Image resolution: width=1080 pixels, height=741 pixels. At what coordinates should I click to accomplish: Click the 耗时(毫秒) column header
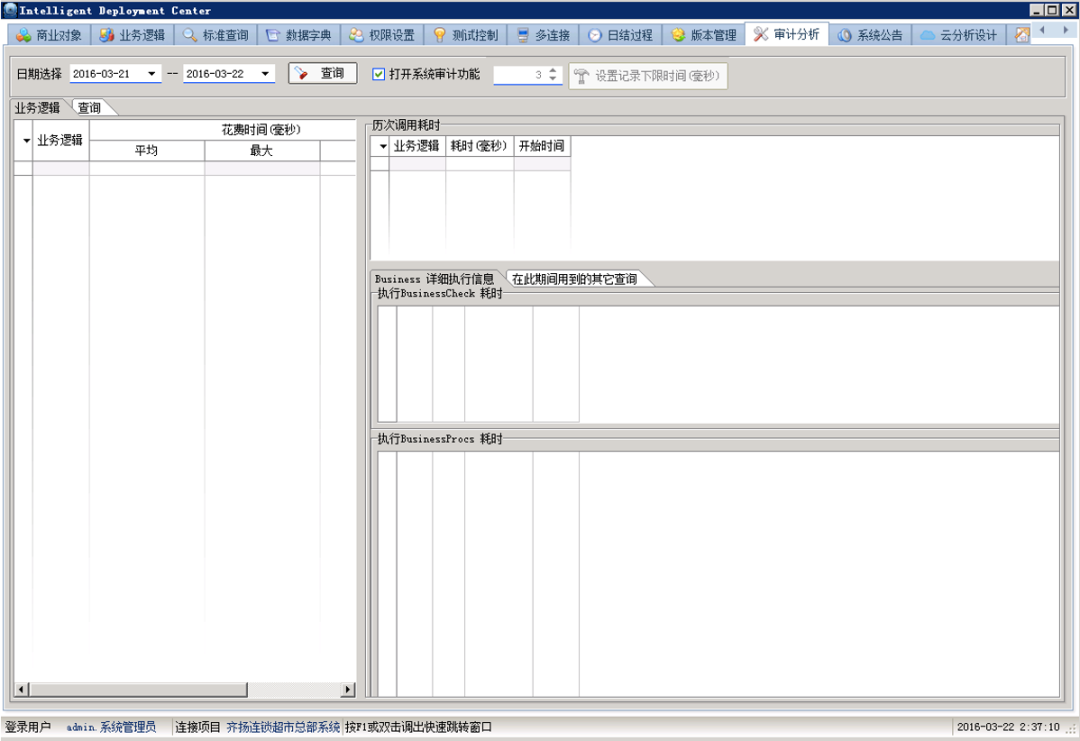pos(479,146)
